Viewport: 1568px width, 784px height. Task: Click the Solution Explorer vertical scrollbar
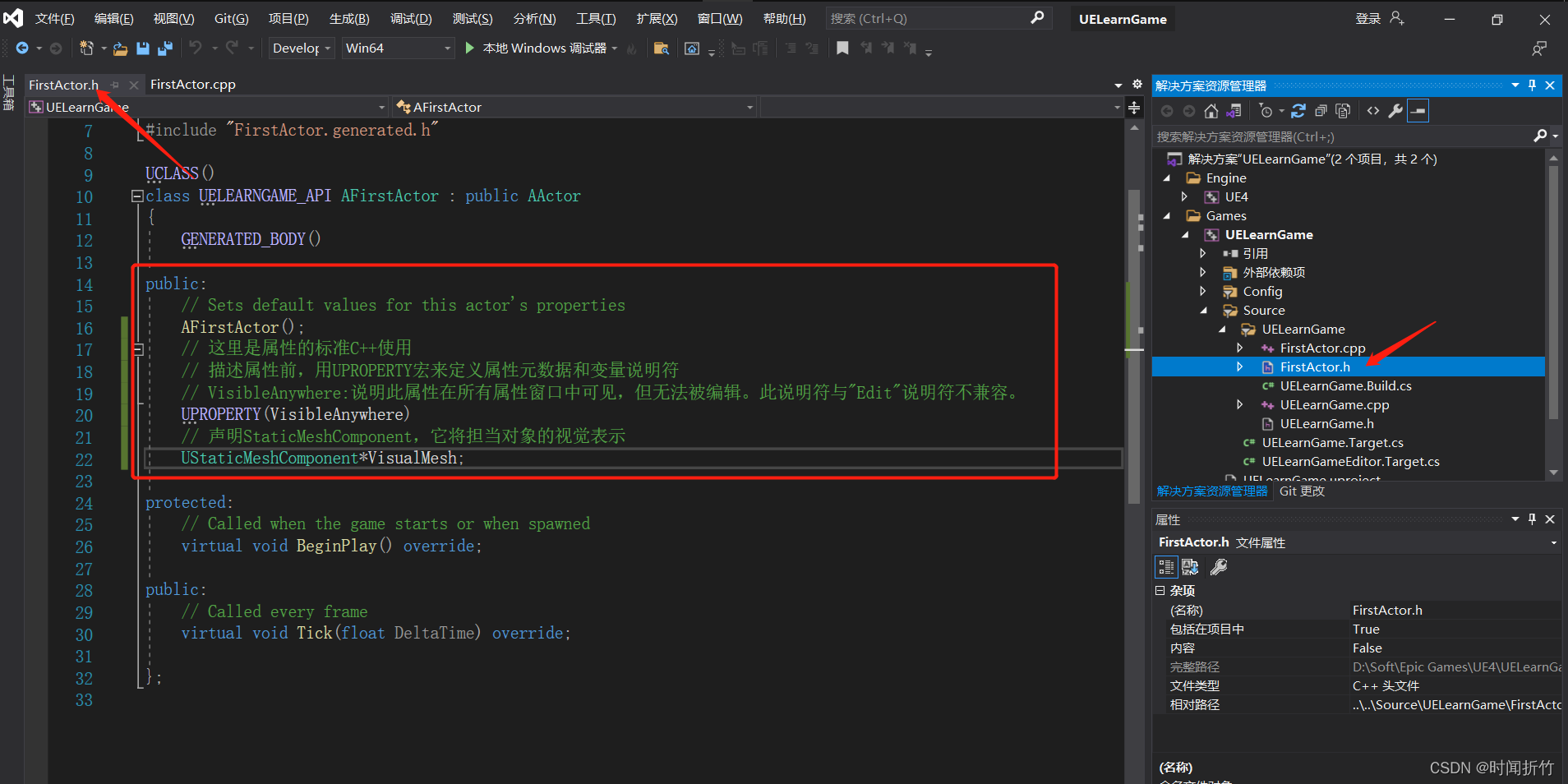(x=1553, y=292)
